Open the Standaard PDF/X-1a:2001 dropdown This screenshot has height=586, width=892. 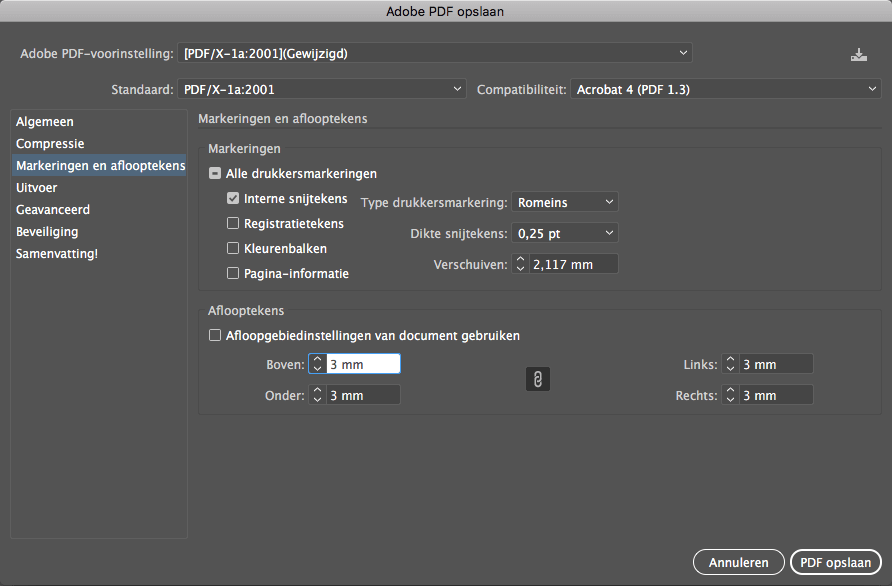[x=322, y=89]
